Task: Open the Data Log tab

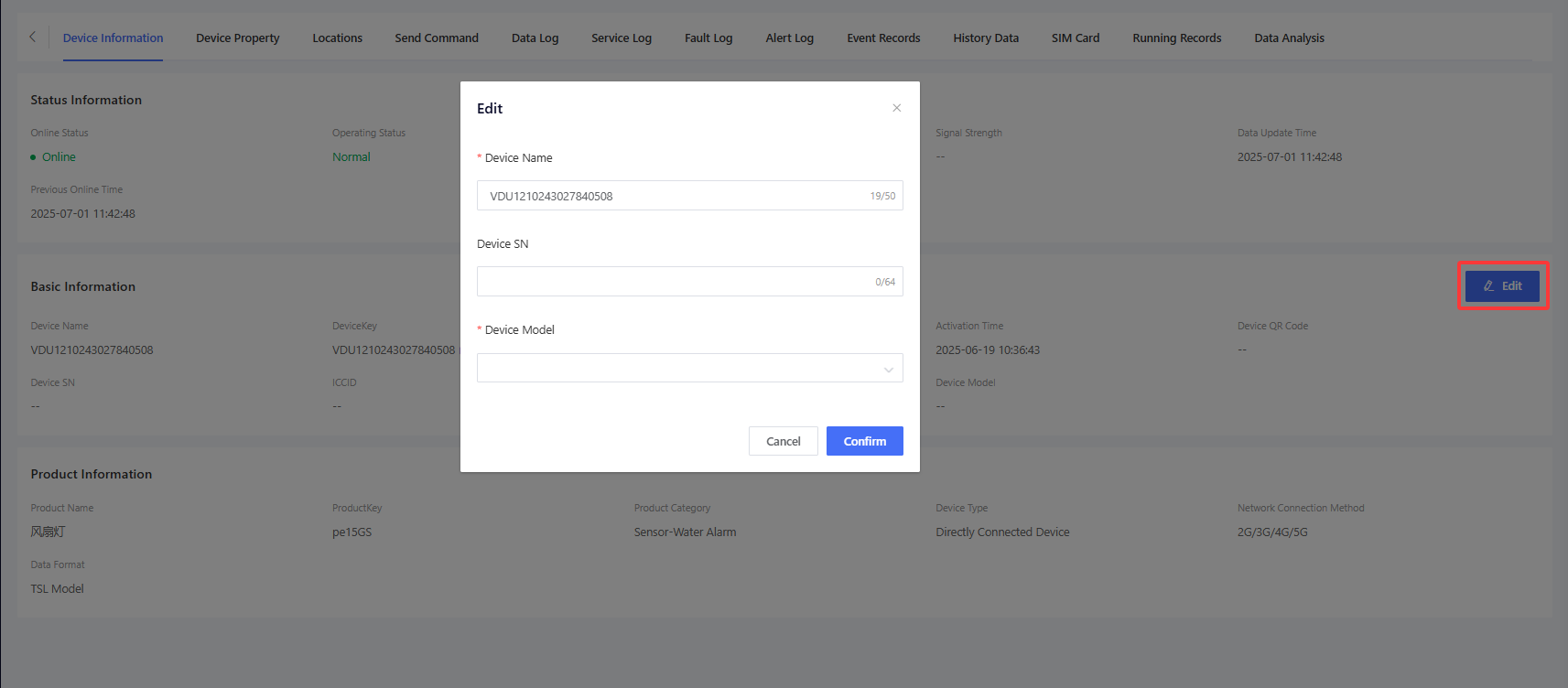Action: pos(535,38)
